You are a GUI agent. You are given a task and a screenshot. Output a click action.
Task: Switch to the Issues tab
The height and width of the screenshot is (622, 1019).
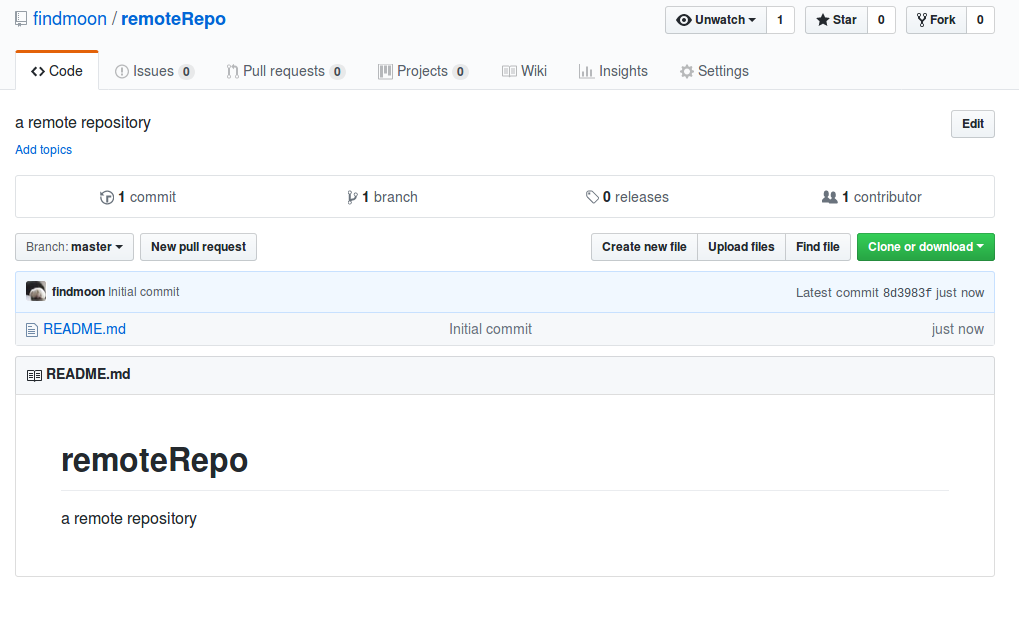(x=154, y=71)
